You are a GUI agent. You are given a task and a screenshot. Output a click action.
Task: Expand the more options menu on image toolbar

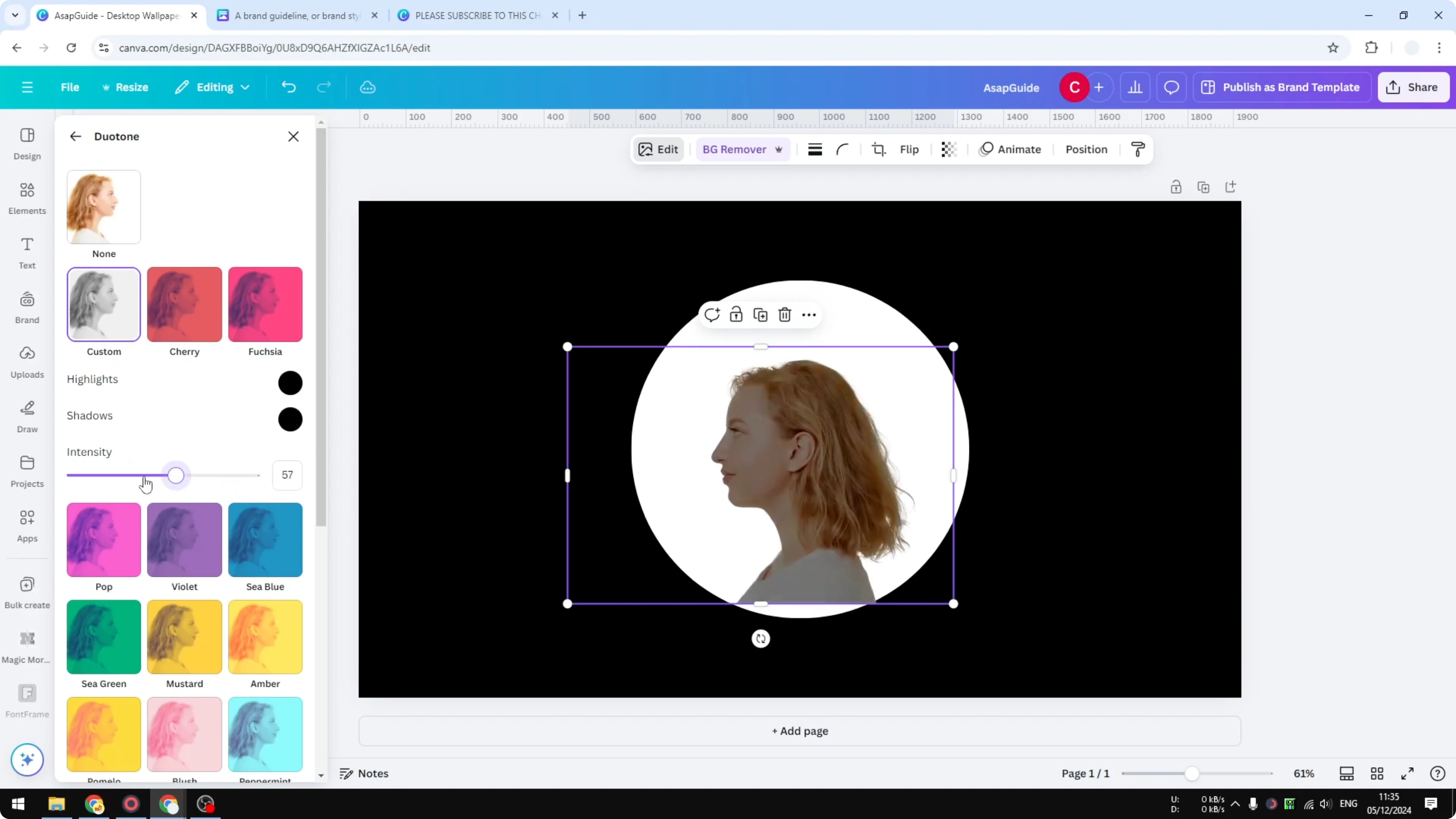[808, 314]
